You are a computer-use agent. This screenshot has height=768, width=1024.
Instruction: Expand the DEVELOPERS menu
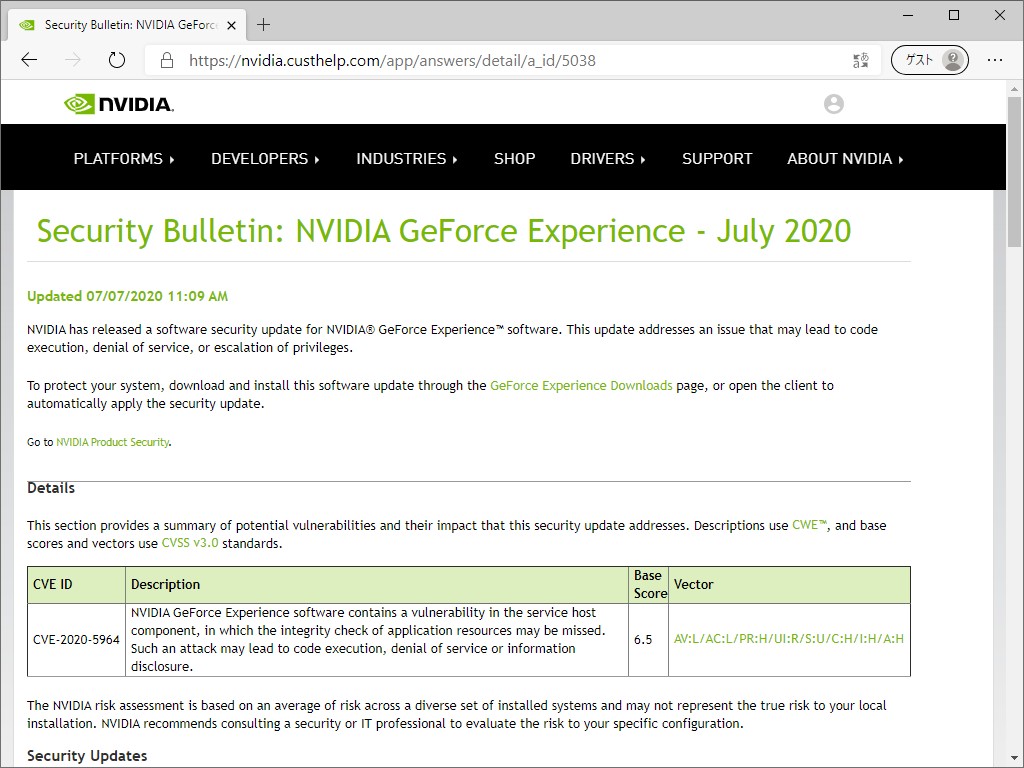pyautogui.click(x=265, y=158)
